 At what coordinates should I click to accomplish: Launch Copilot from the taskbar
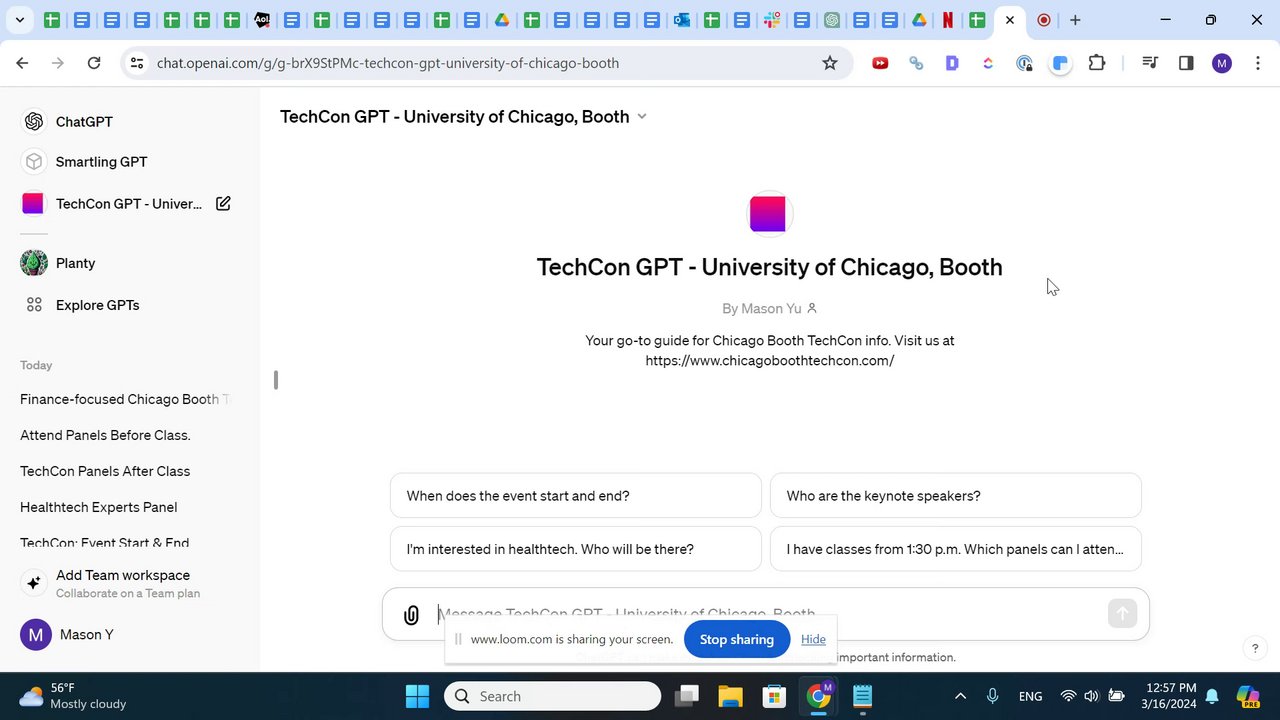pyautogui.click(x=1247, y=696)
